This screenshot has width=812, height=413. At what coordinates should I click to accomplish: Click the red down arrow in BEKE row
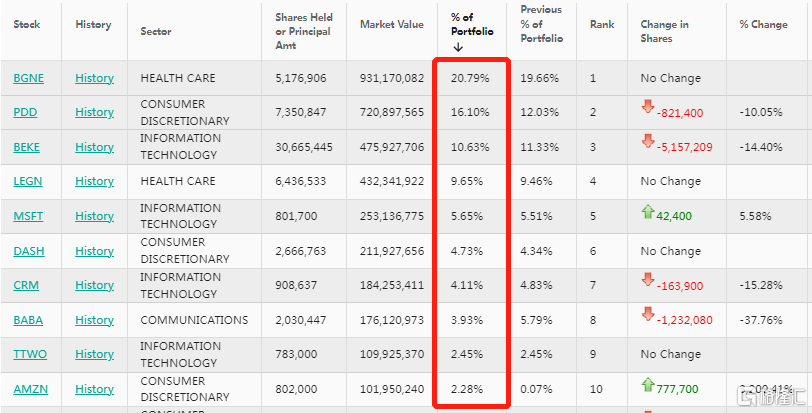tap(647, 142)
